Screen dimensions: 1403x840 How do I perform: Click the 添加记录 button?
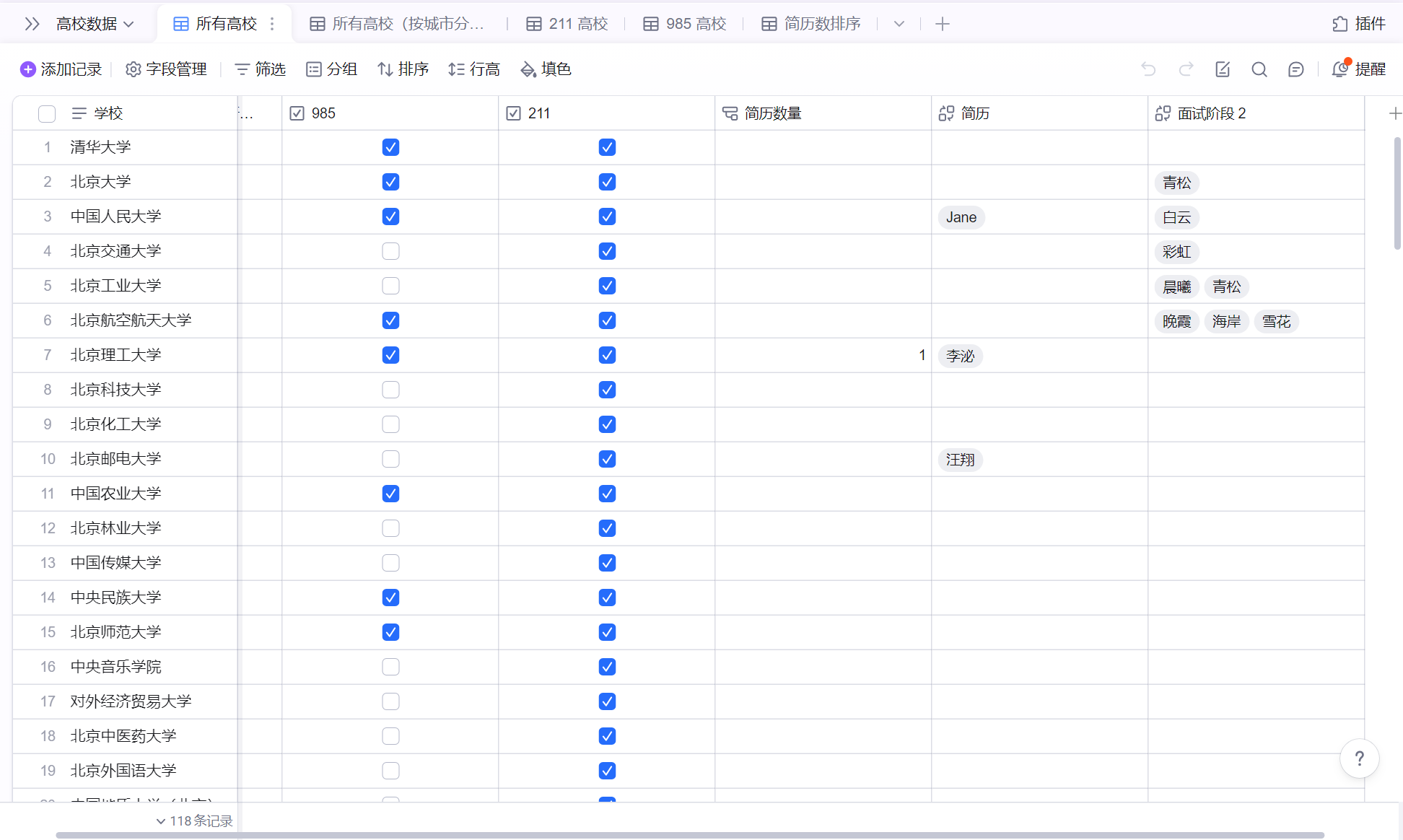click(x=61, y=69)
